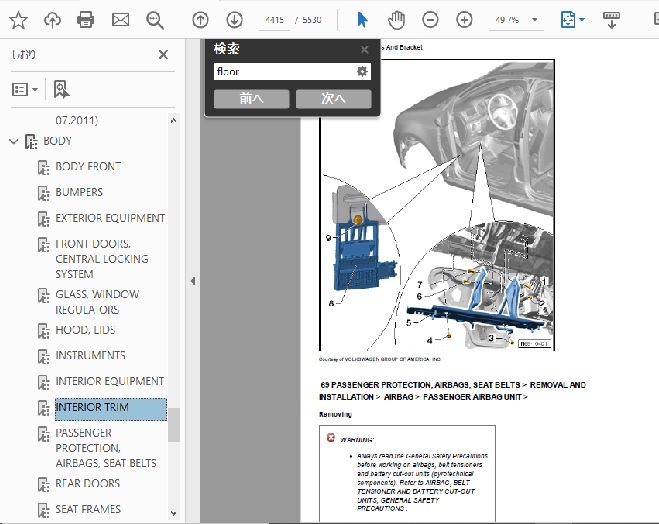Viewport: 659px width, 524px height.
Task: Select the hand pan tool
Action: click(396, 20)
